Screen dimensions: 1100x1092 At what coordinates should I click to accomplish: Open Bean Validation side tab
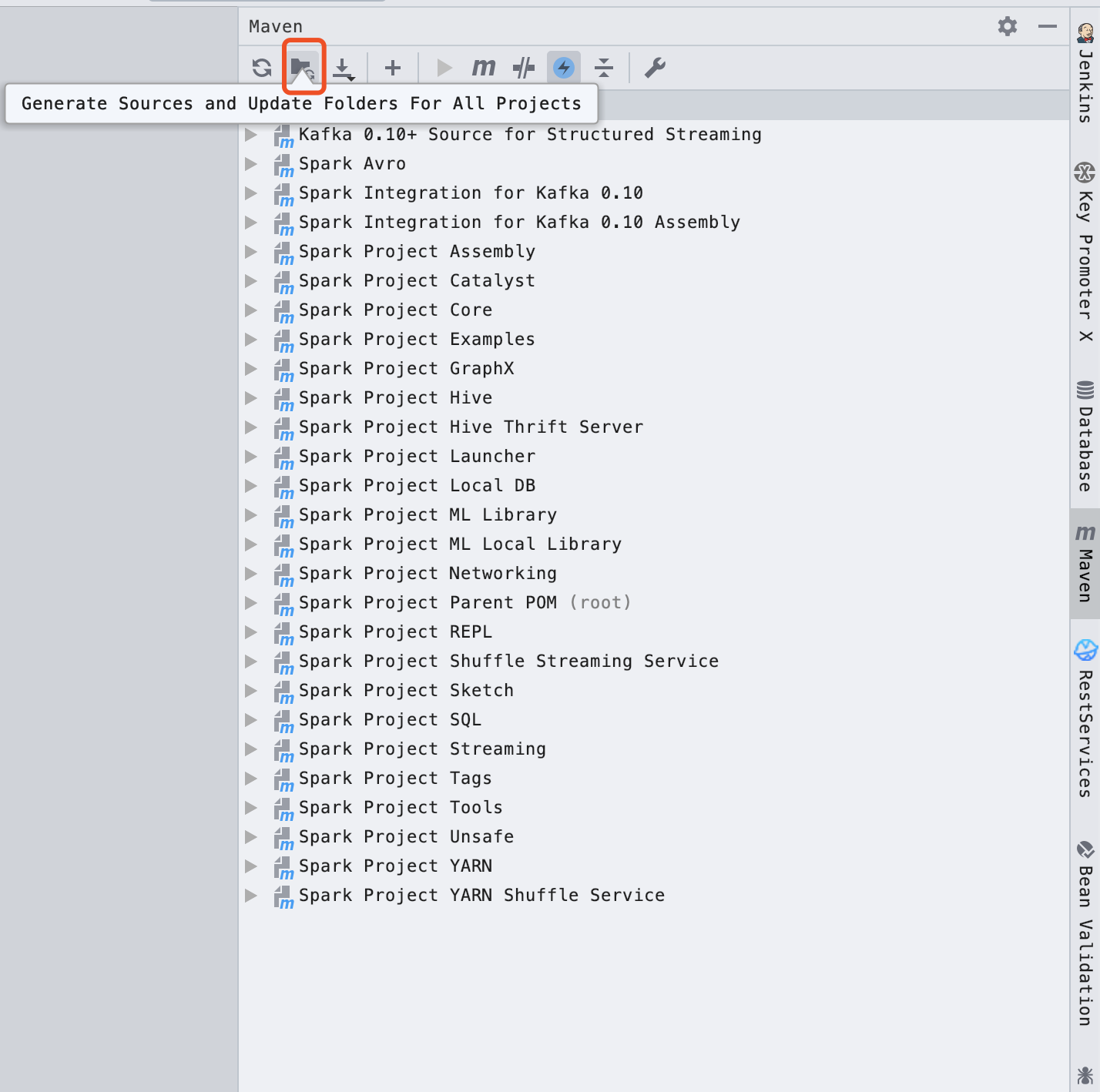coord(1085,933)
